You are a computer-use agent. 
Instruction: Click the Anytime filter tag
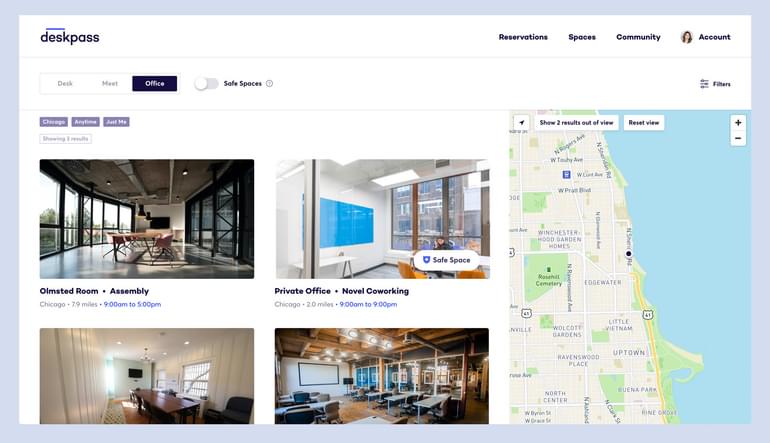coord(85,122)
